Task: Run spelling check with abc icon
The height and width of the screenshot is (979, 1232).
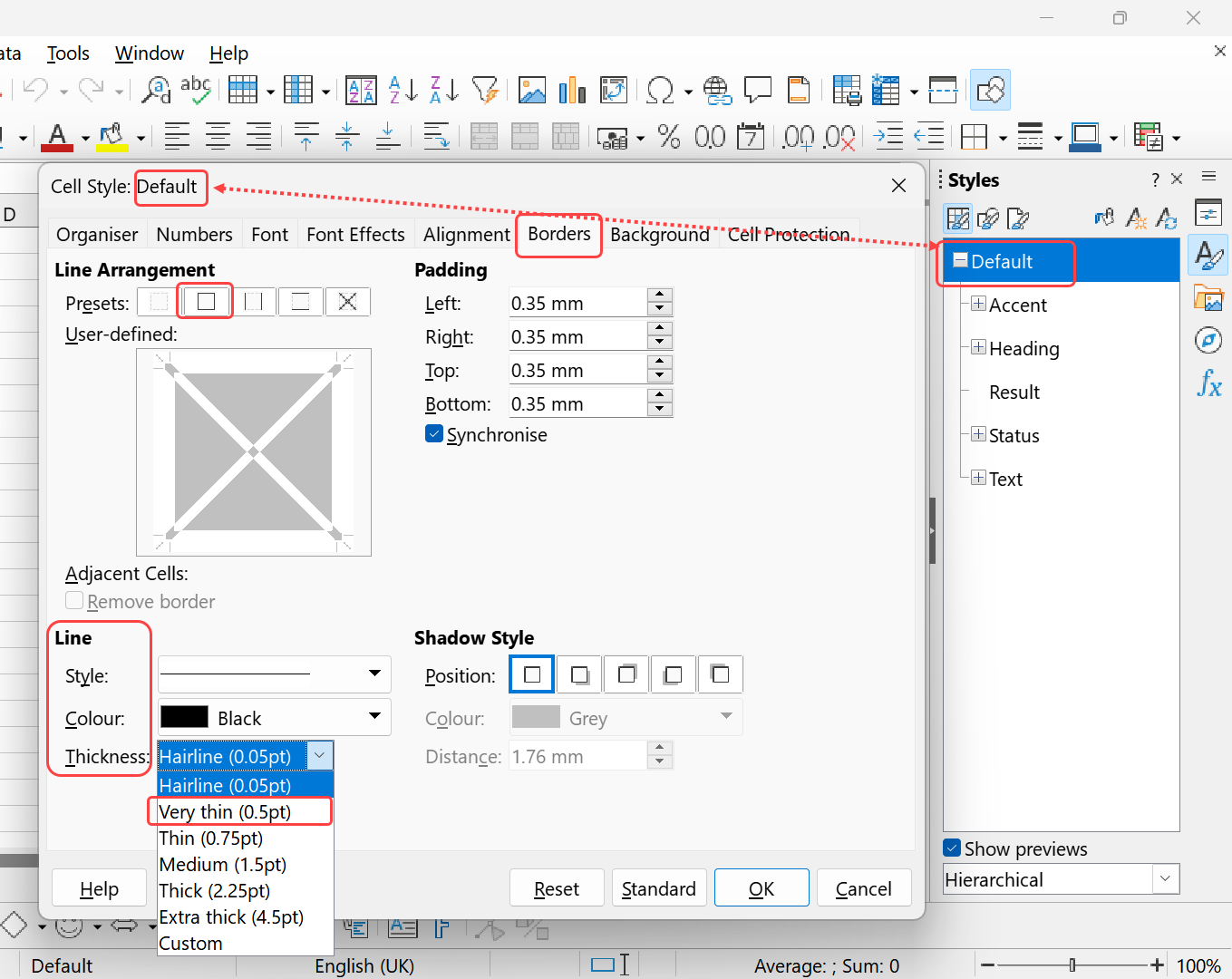Action: [196, 90]
